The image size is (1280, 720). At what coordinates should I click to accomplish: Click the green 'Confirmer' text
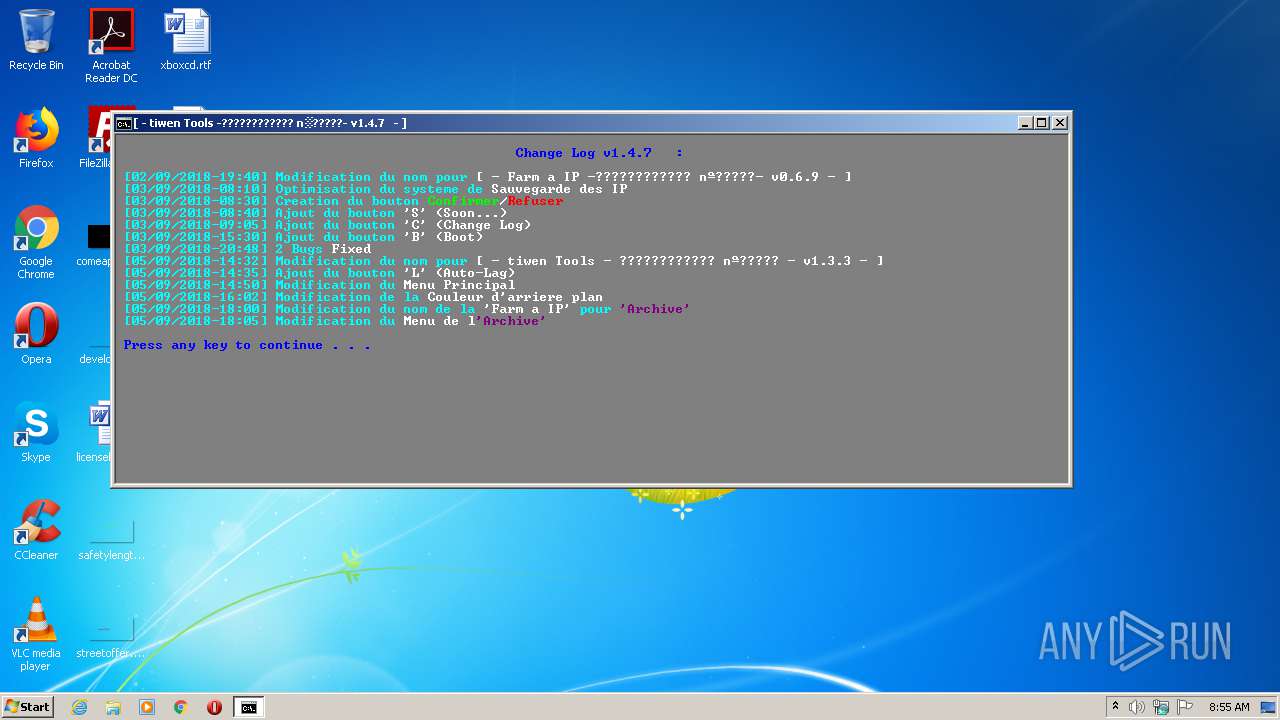[463, 201]
